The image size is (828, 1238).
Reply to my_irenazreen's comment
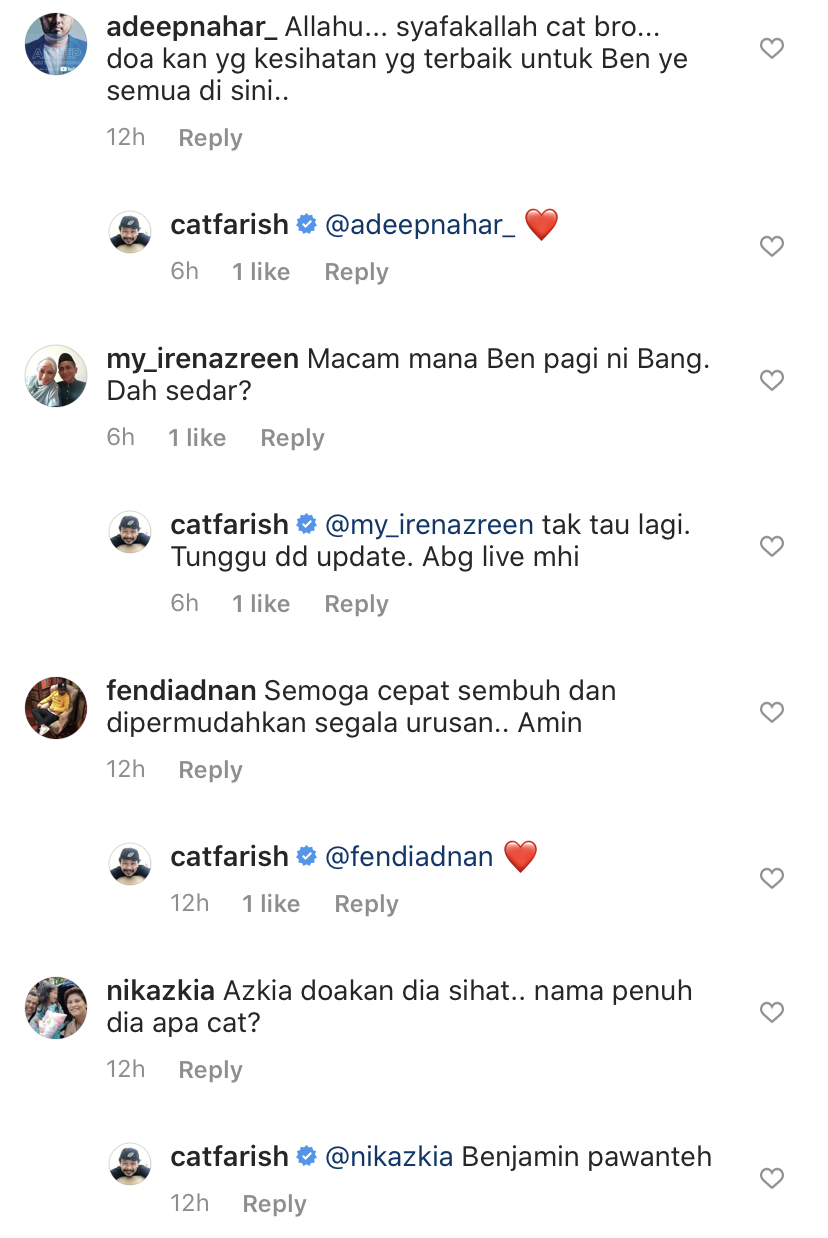point(292,438)
